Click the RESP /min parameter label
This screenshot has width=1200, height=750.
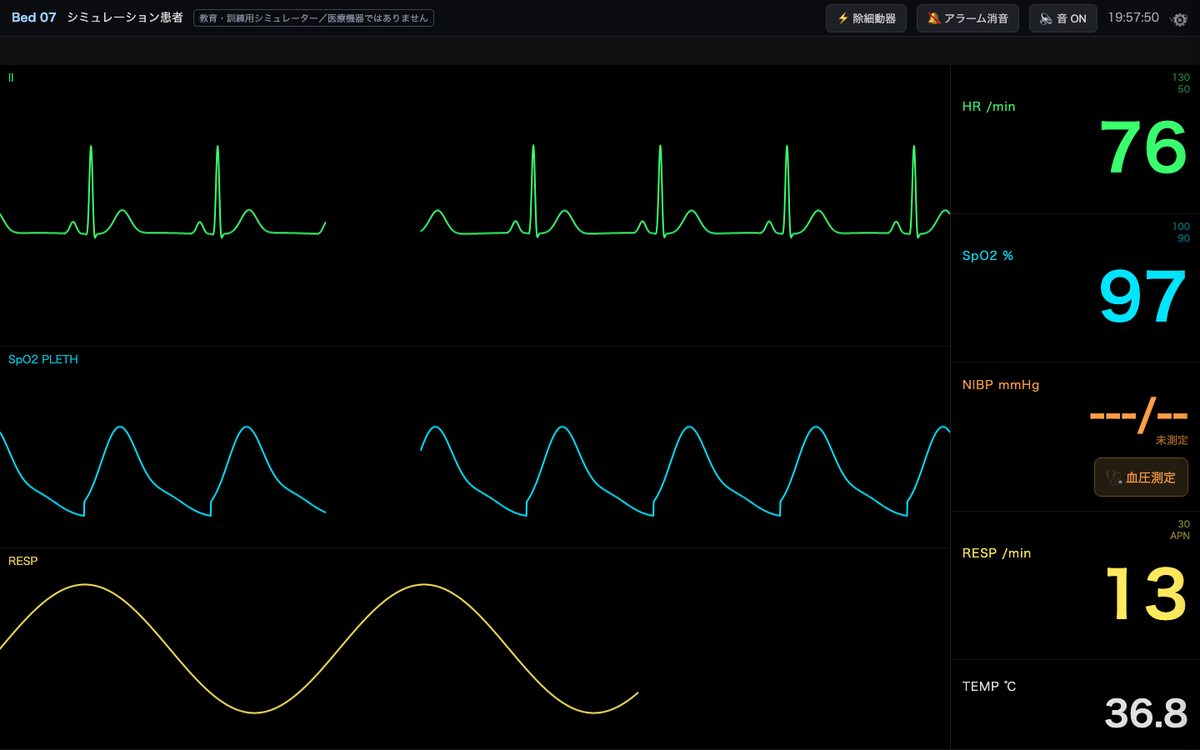point(996,553)
